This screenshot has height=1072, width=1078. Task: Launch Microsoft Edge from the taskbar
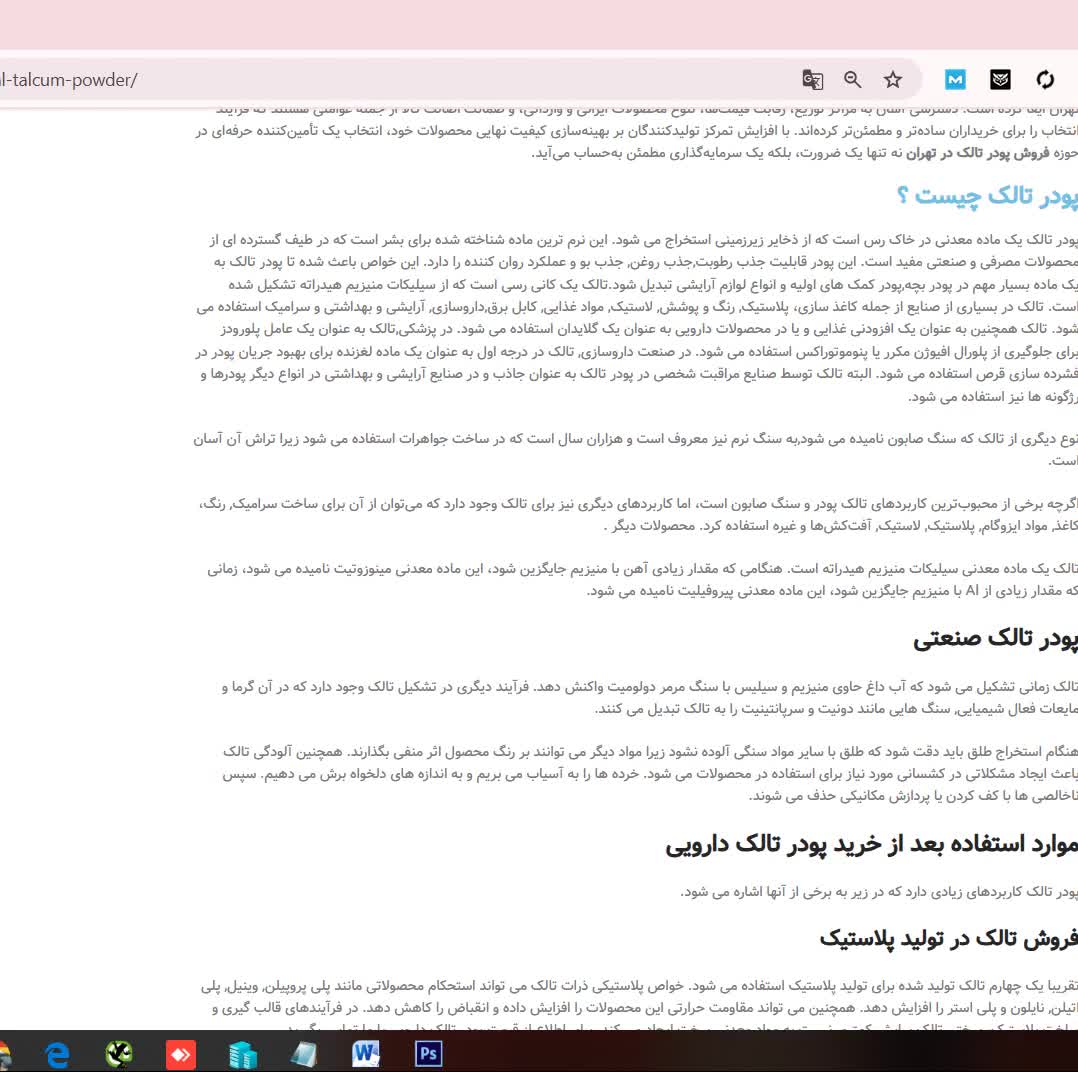pyautogui.click(x=57, y=1054)
